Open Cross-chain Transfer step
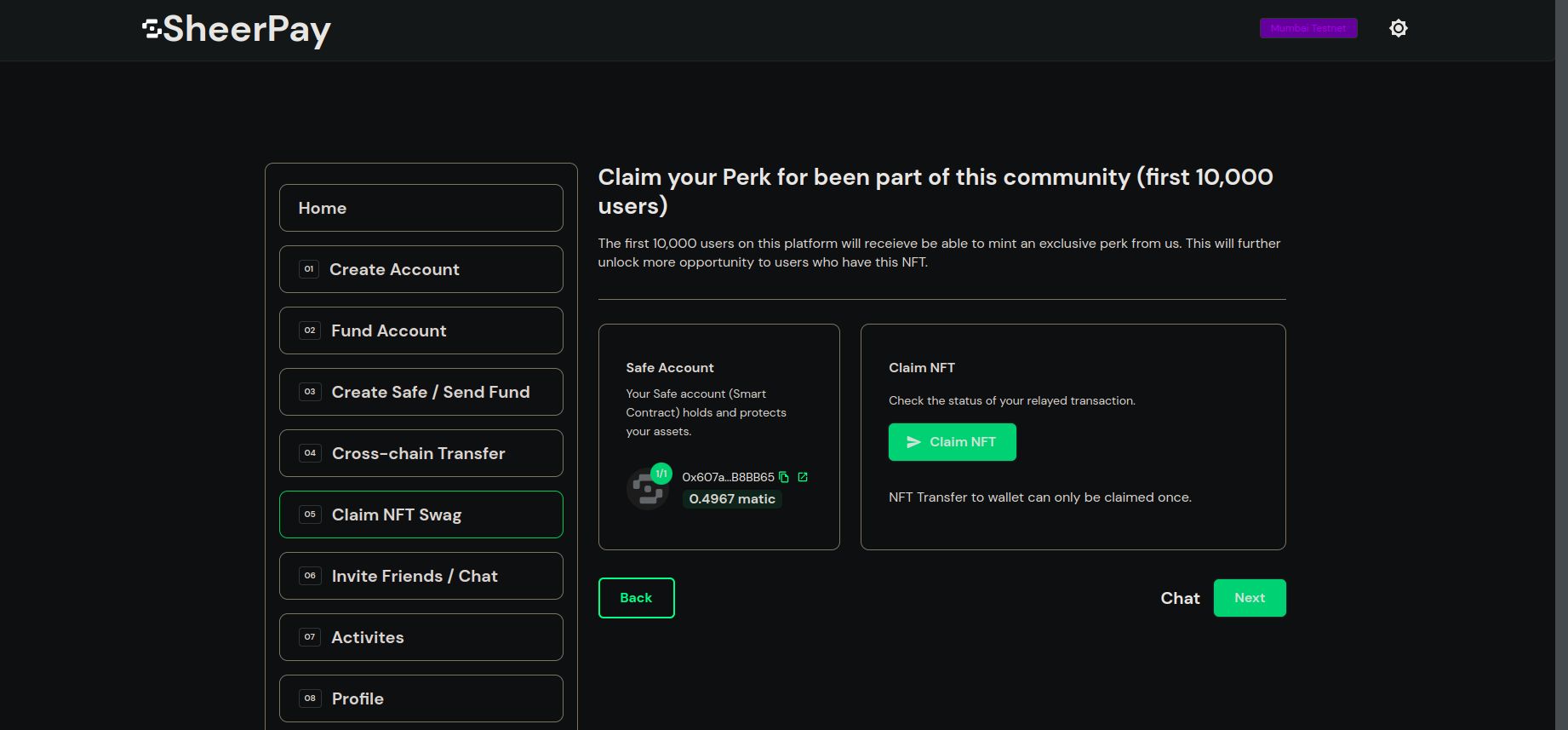The image size is (1568, 730). tap(421, 453)
